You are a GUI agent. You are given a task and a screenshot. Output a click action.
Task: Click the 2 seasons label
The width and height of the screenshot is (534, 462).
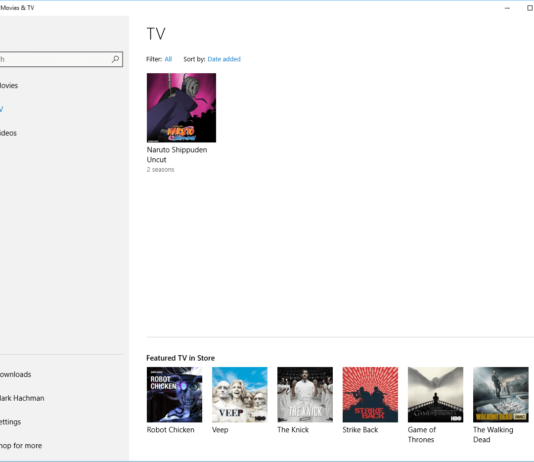[x=160, y=170]
